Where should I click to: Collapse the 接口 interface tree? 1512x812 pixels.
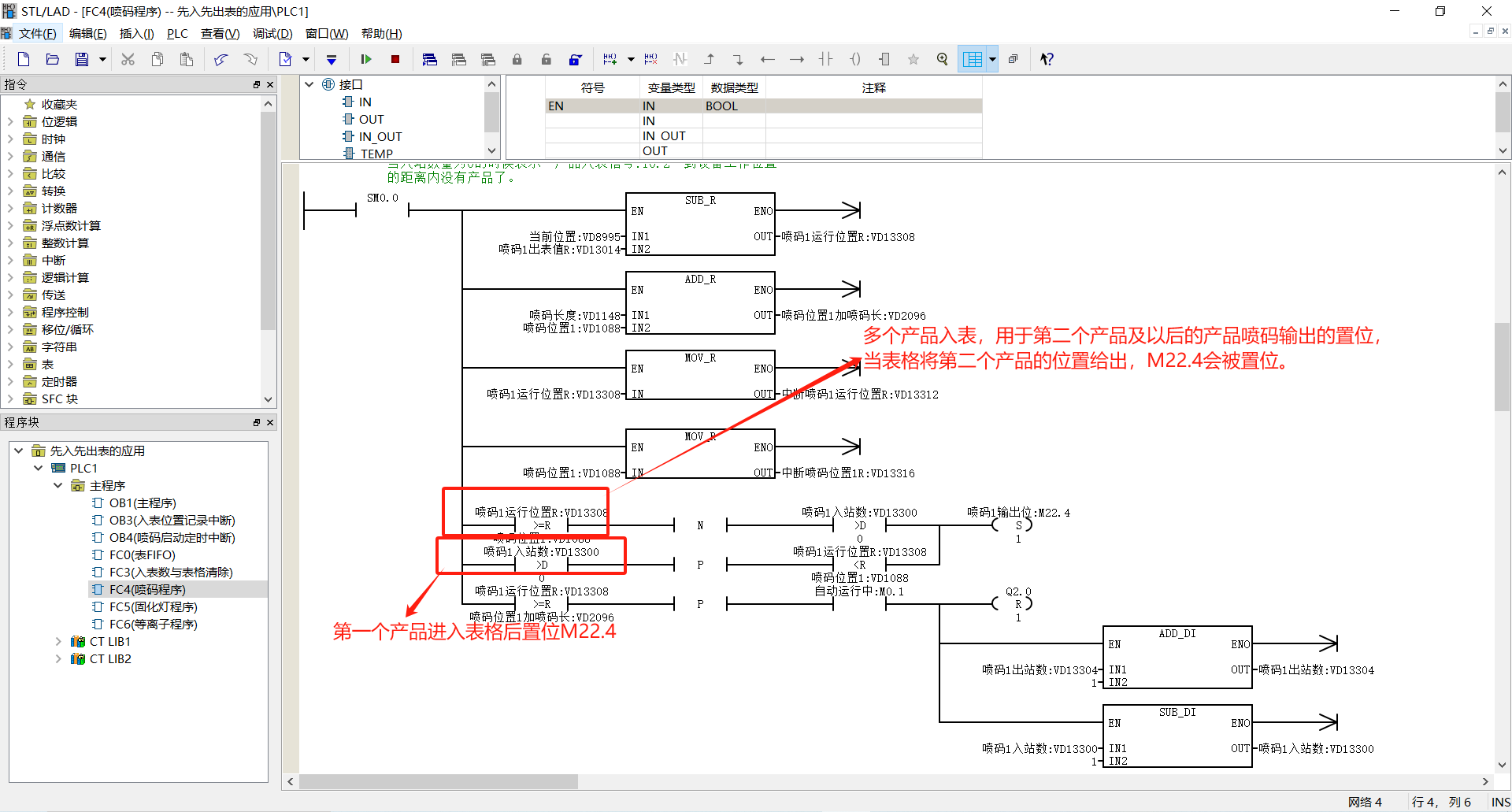pyautogui.click(x=309, y=84)
